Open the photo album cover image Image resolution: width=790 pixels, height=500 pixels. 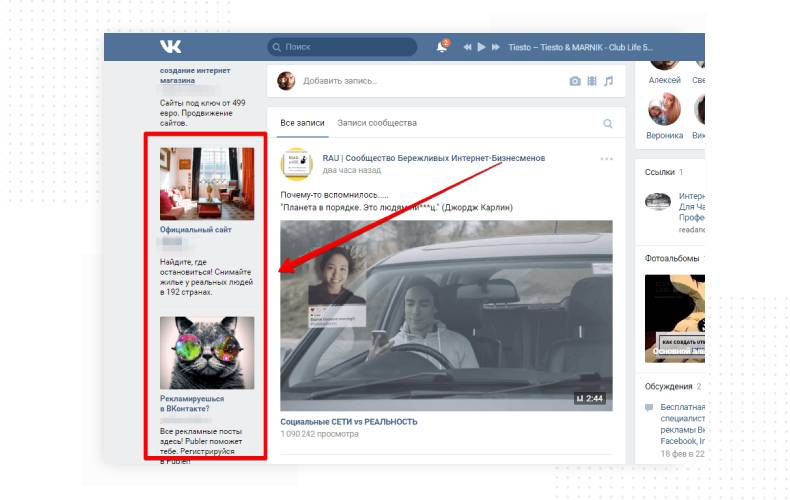point(675,319)
